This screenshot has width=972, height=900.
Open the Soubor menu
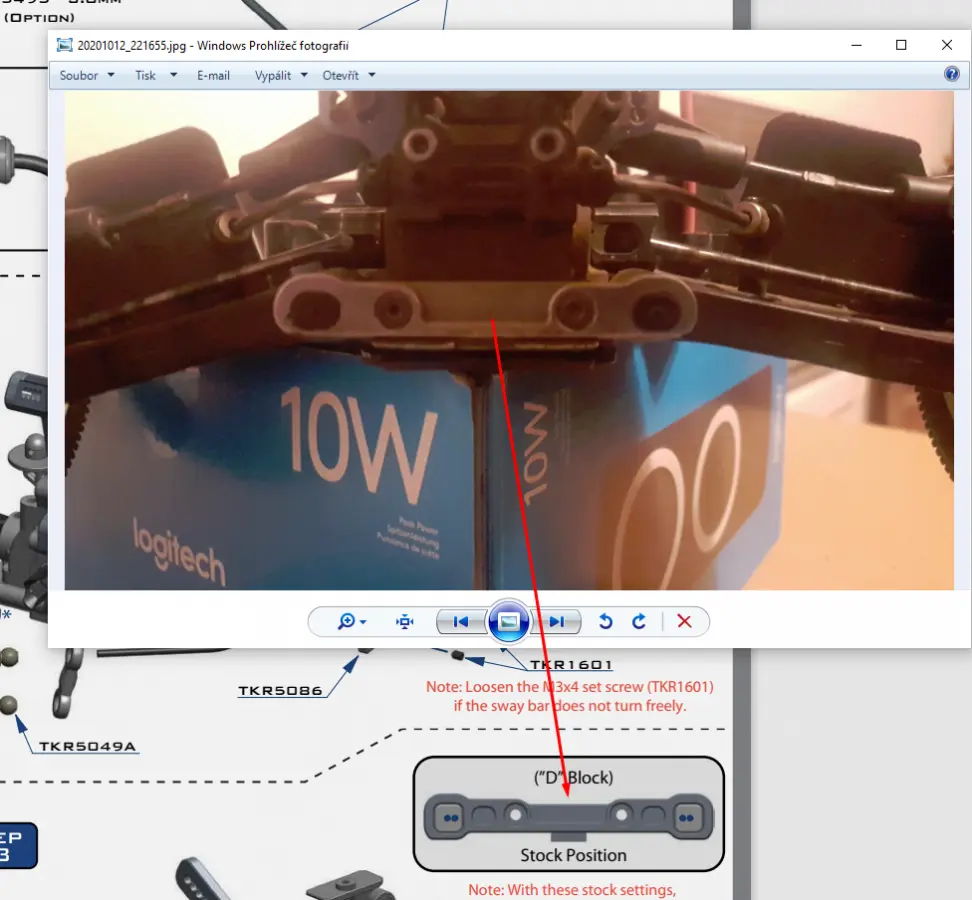coord(79,76)
